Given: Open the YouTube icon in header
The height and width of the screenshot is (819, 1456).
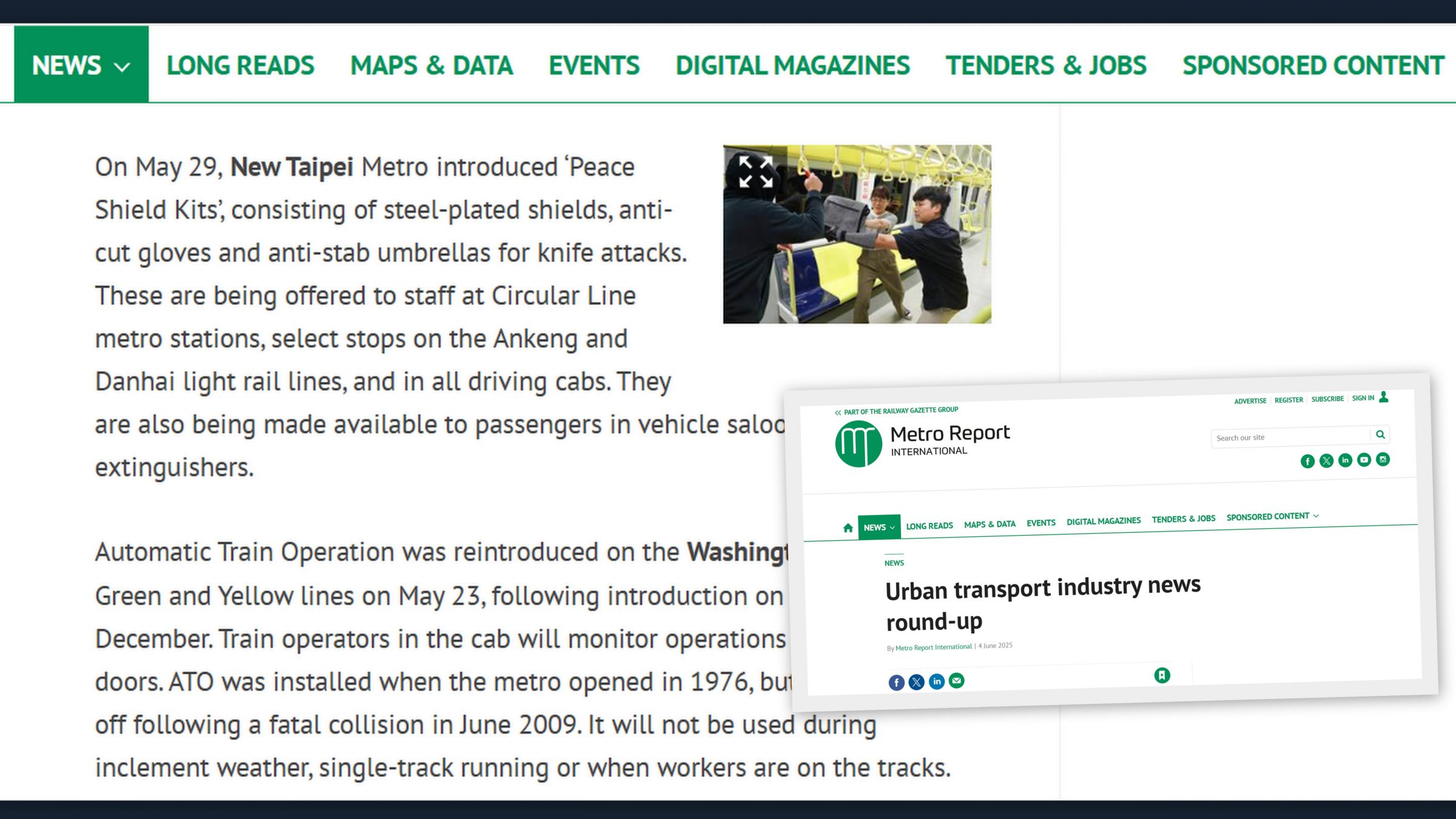Looking at the screenshot, I should tap(1364, 460).
